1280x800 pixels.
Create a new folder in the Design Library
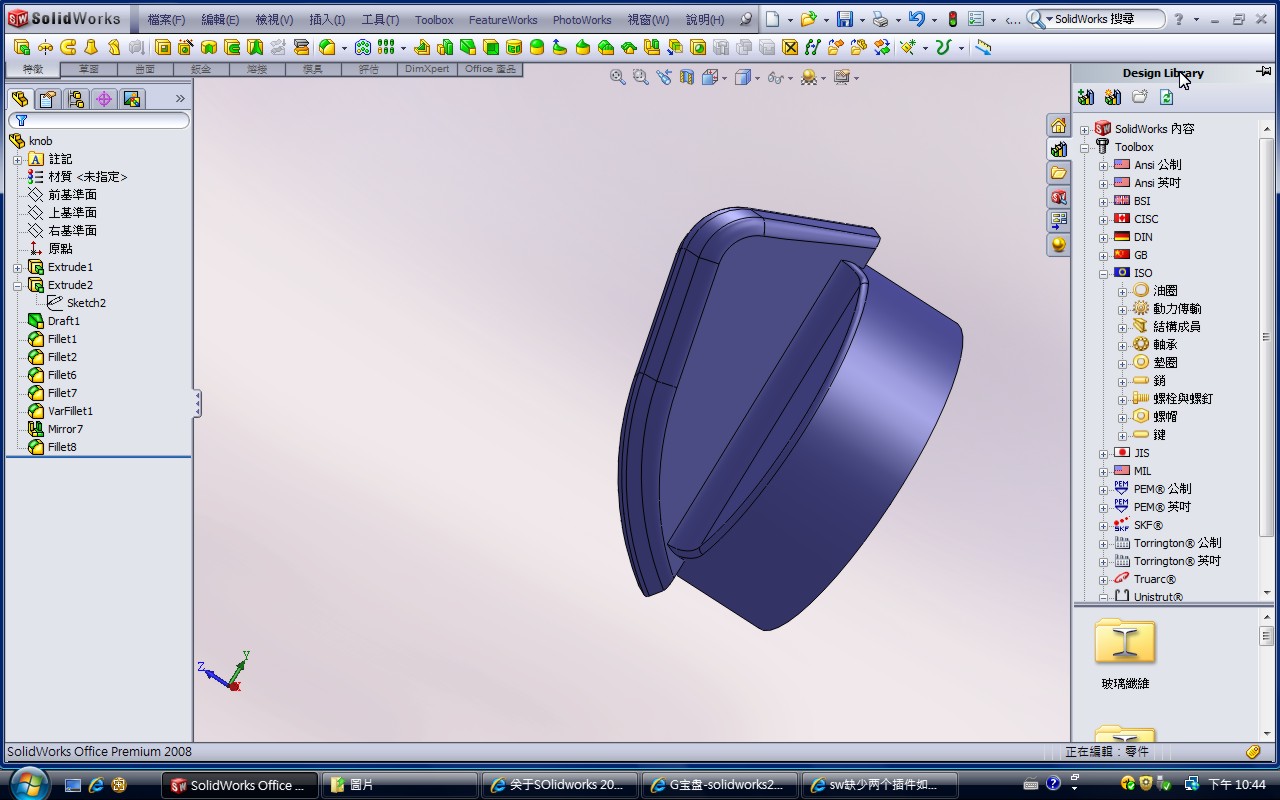(1140, 97)
